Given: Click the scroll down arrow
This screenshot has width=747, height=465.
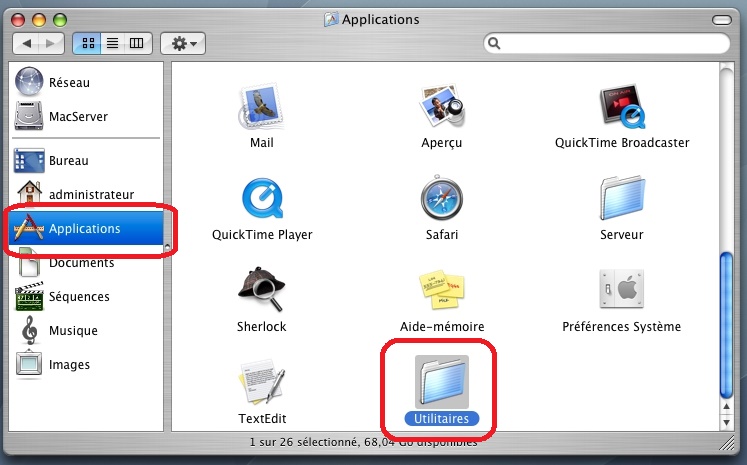Looking at the screenshot, I should [727, 422].
